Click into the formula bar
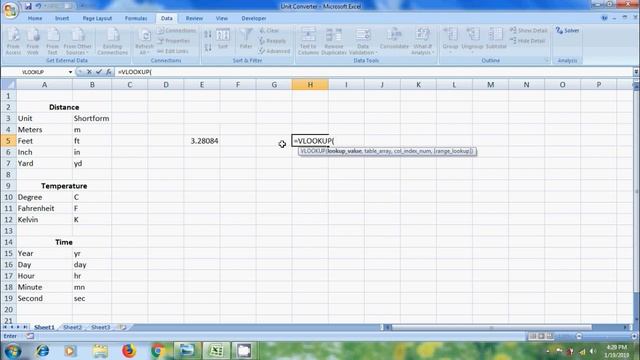Viewport: 640px width, 360px height. (x=373, y=72)
